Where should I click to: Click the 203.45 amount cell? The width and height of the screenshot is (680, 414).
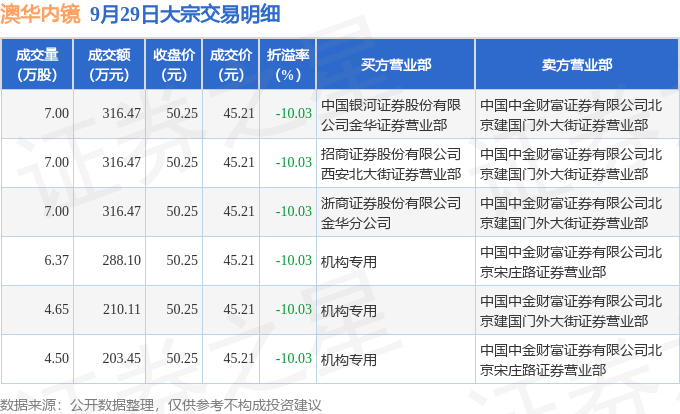(121, 359)
